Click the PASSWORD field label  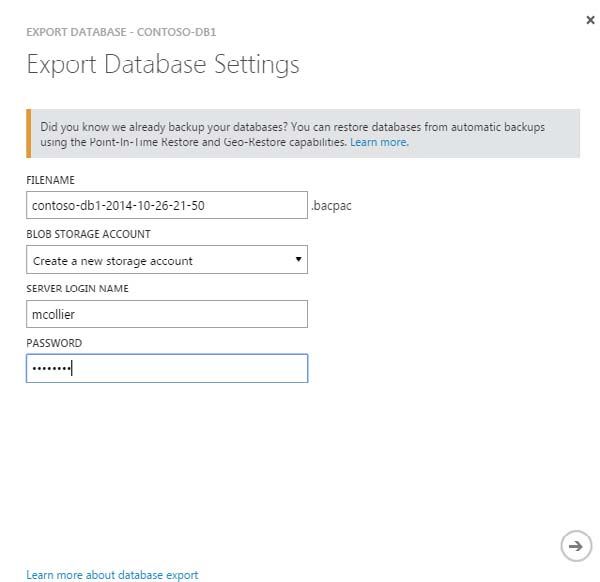tap(54, 343)
